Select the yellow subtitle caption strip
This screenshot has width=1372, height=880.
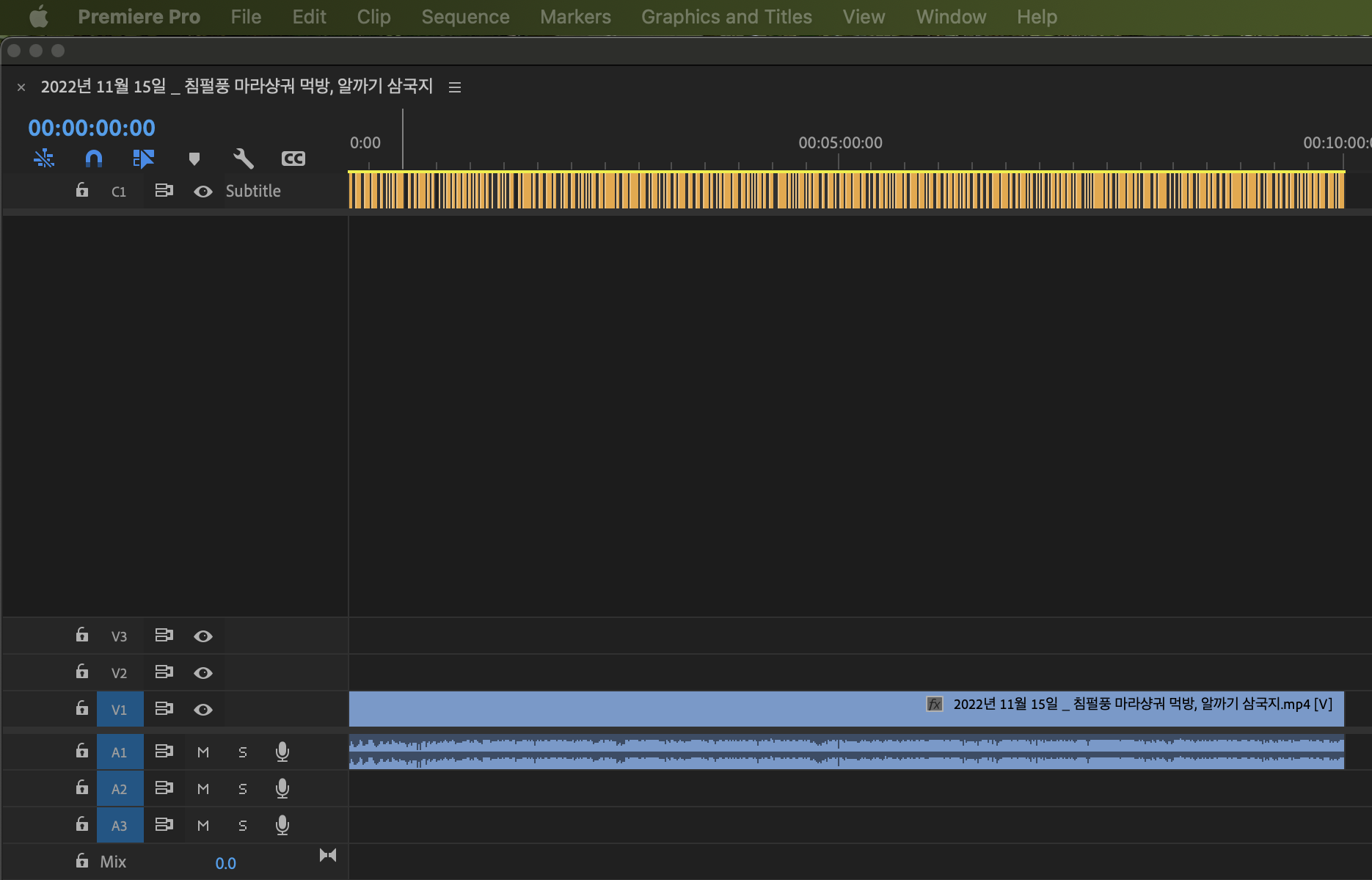[847, 190]
